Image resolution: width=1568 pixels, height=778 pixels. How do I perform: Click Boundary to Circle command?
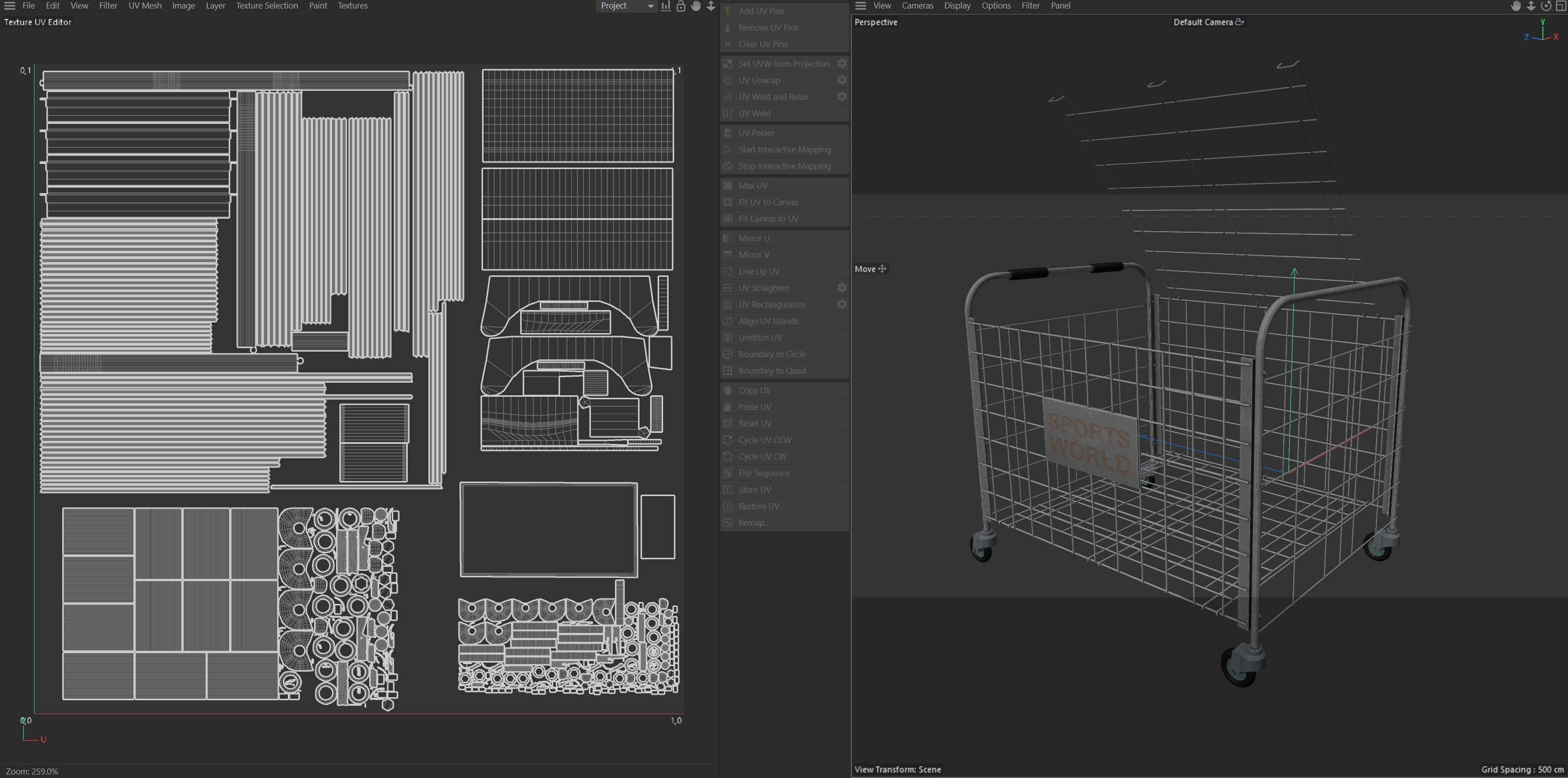772,354
